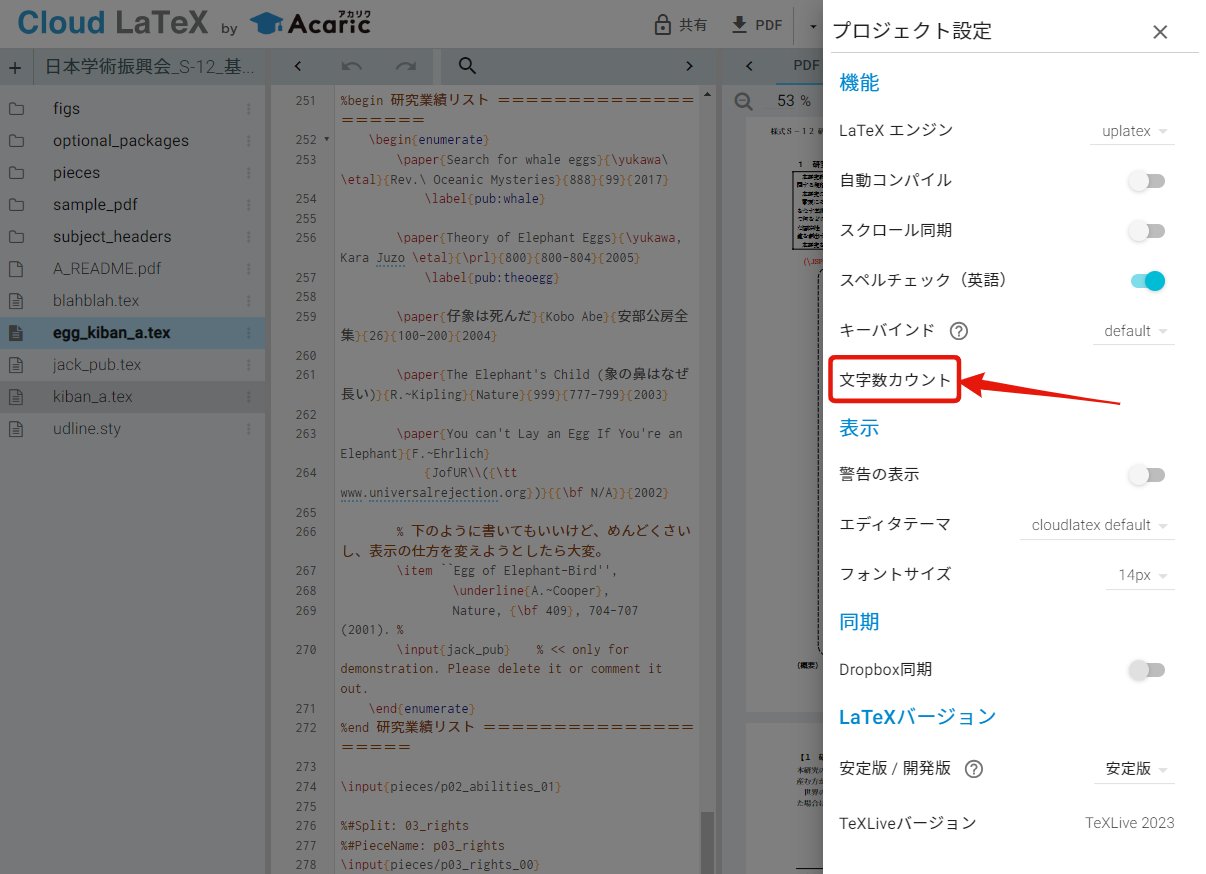This screenshot has width=1206, height=874.
Task: Click the TeXLive 2023 version text
Action: point(1129,823)
